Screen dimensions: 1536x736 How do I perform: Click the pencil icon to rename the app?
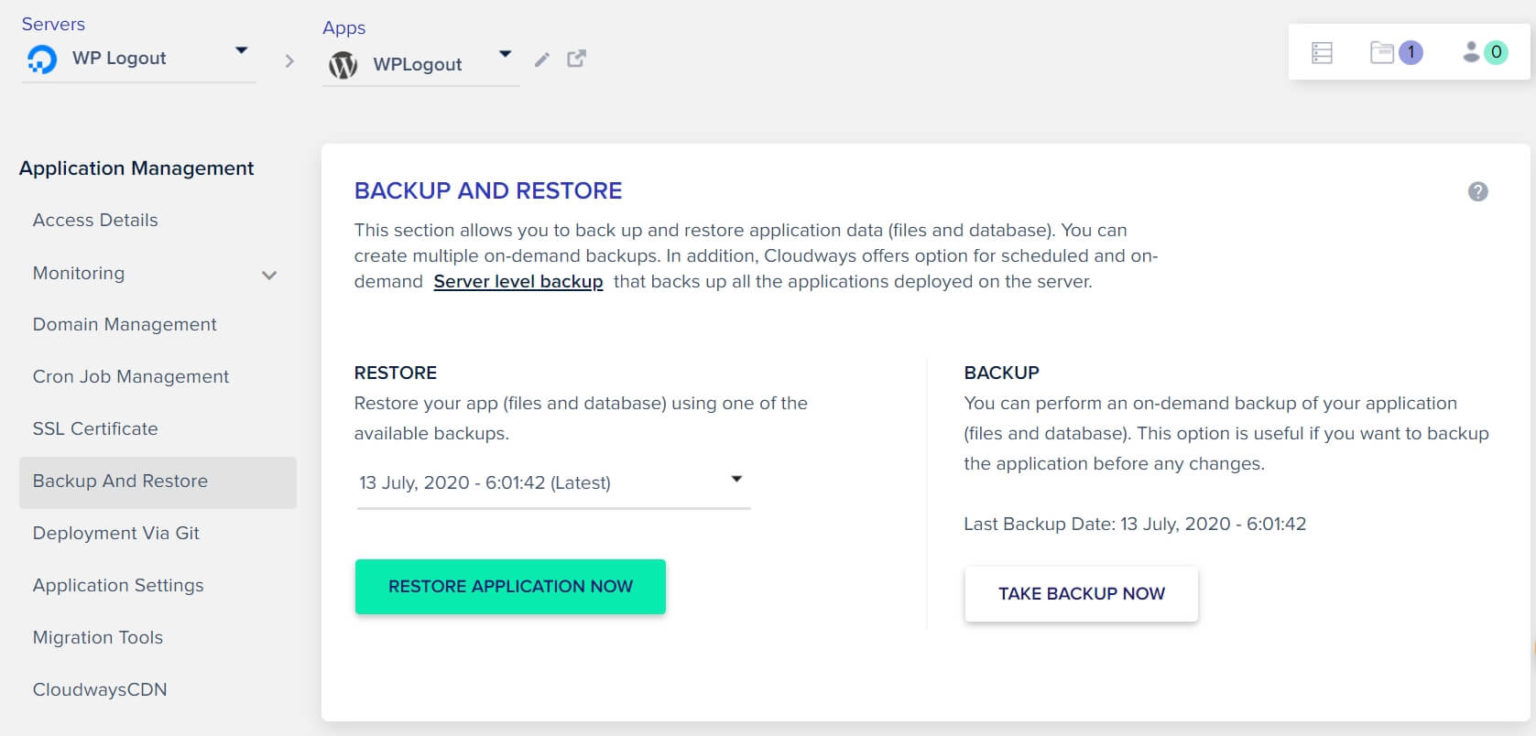[x=541, y=60]
